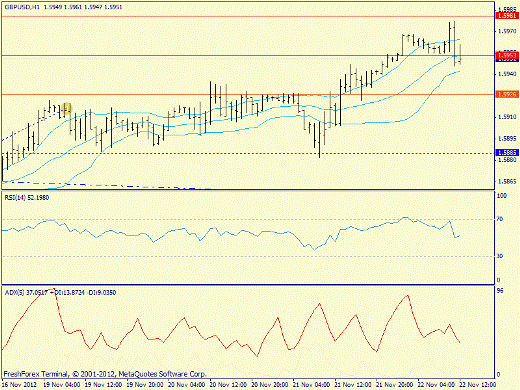
Task: Click the 21 Nov 20:00 time label
Action: click(395, 385)
